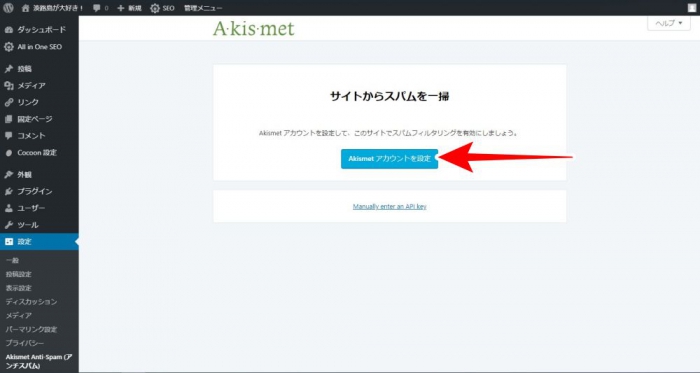This screenshot has height=373, width=700.
Task: Click the ユーザー menu label
Action: [31, 208]
